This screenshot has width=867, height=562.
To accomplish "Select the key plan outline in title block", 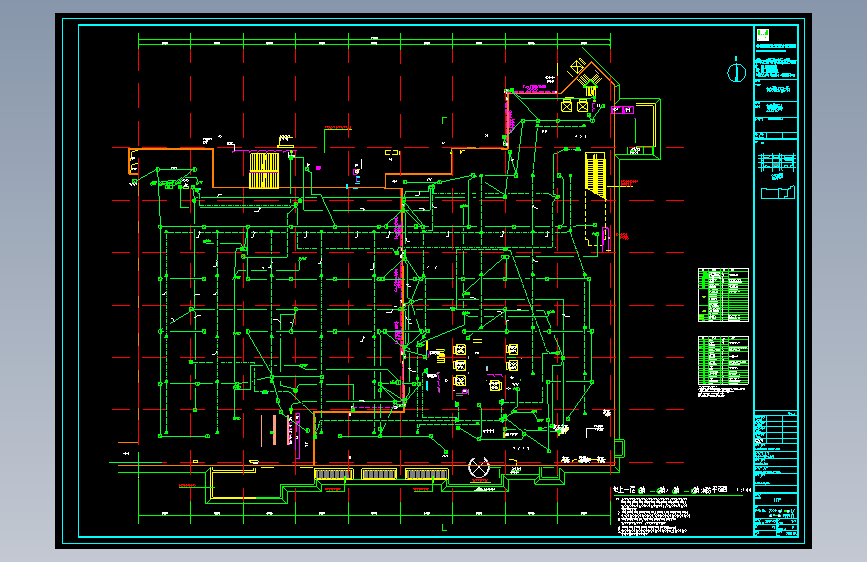I will (778, 192).
